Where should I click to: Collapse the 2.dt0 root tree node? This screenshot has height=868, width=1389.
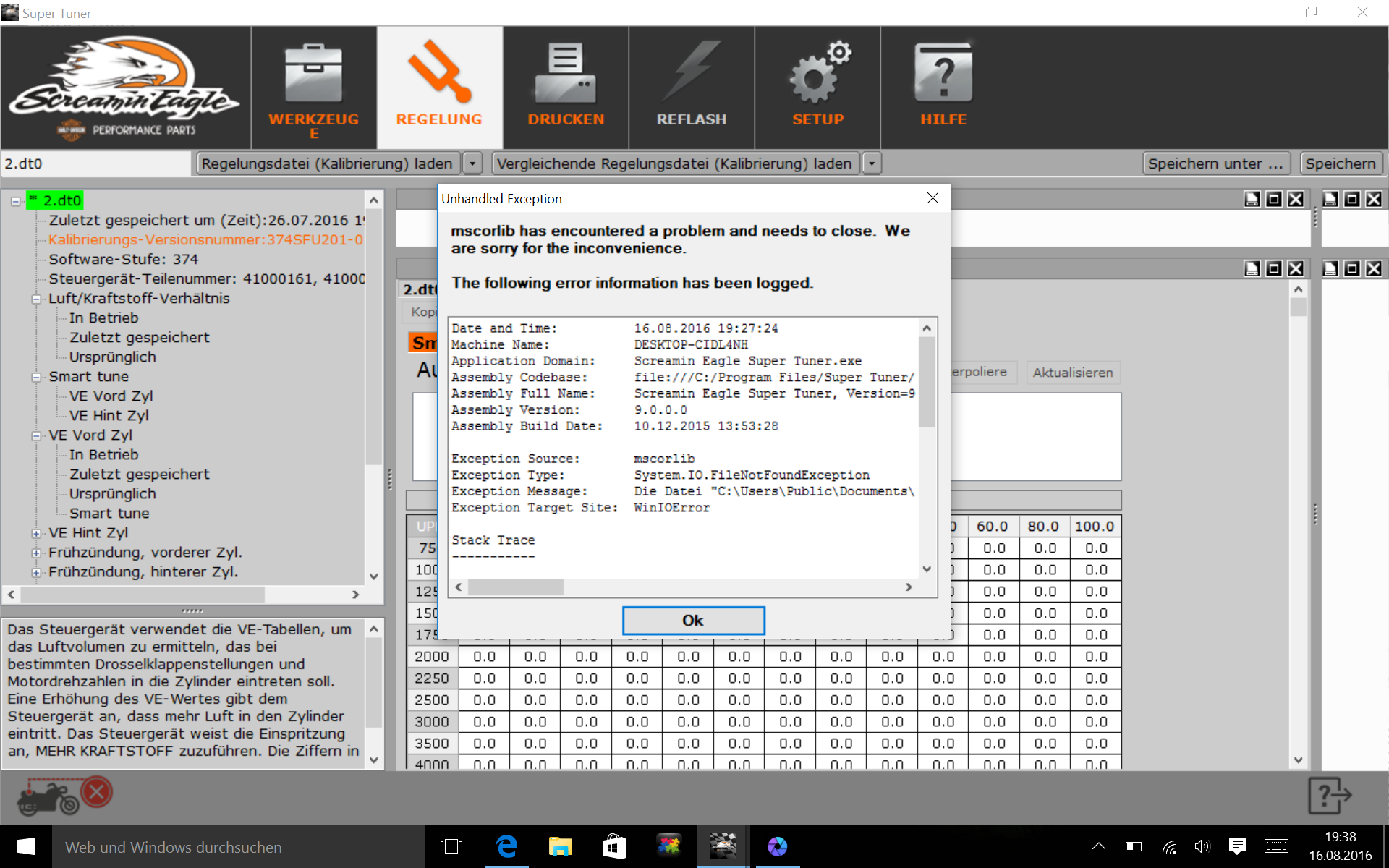pos(15,201)
